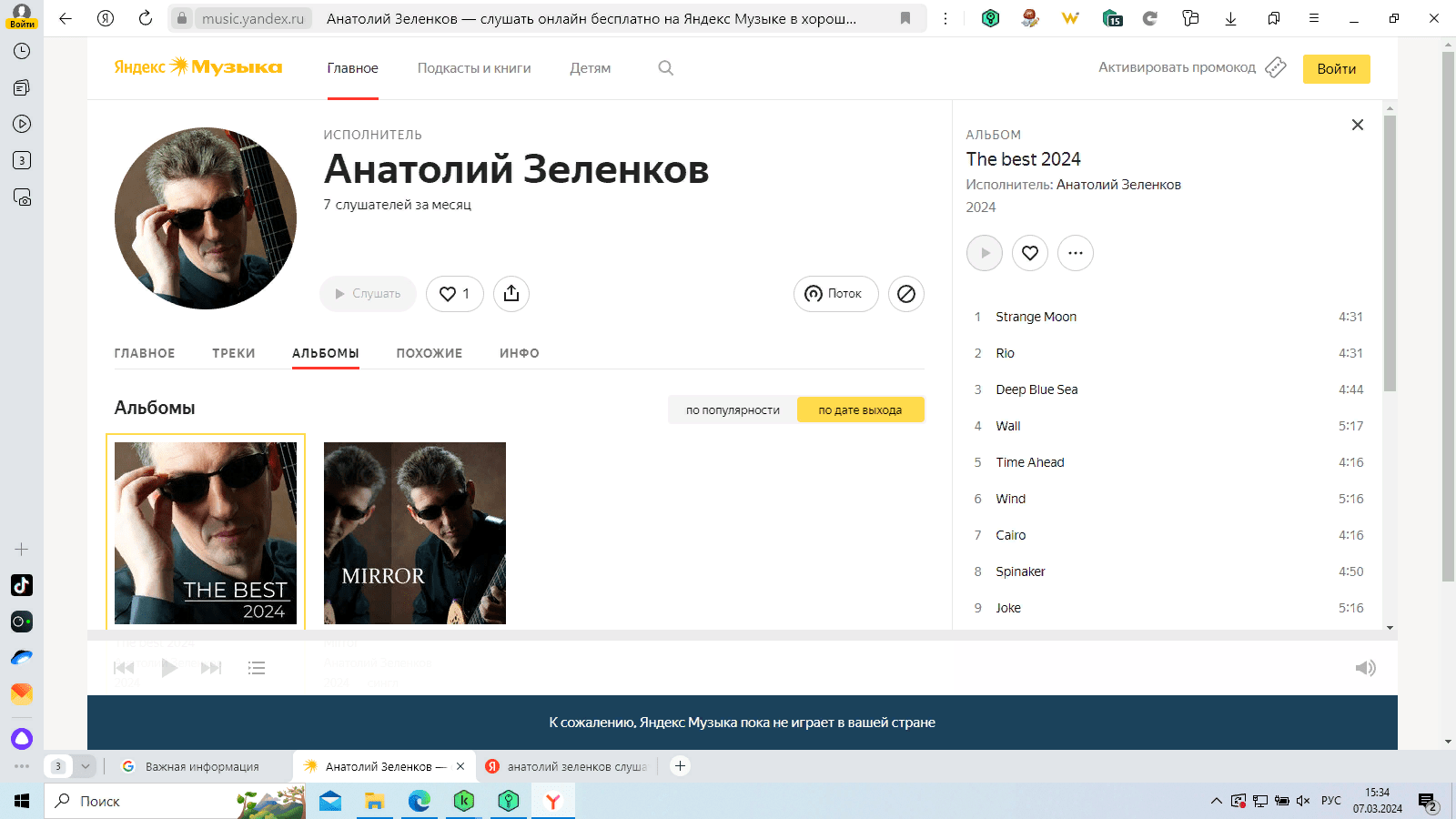The image size is (1456, 819).
Task: Expand tab group dropdown arrow
Action: [x=86, y=766]
